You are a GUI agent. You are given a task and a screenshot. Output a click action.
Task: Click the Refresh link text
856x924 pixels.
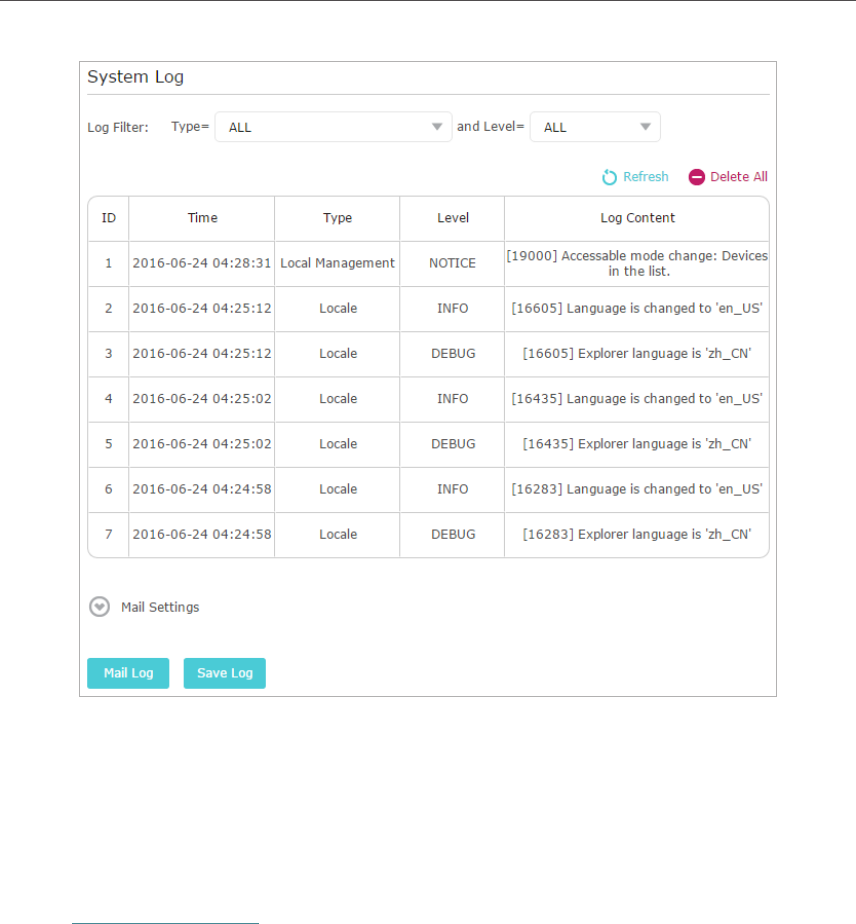click(646, 177)
